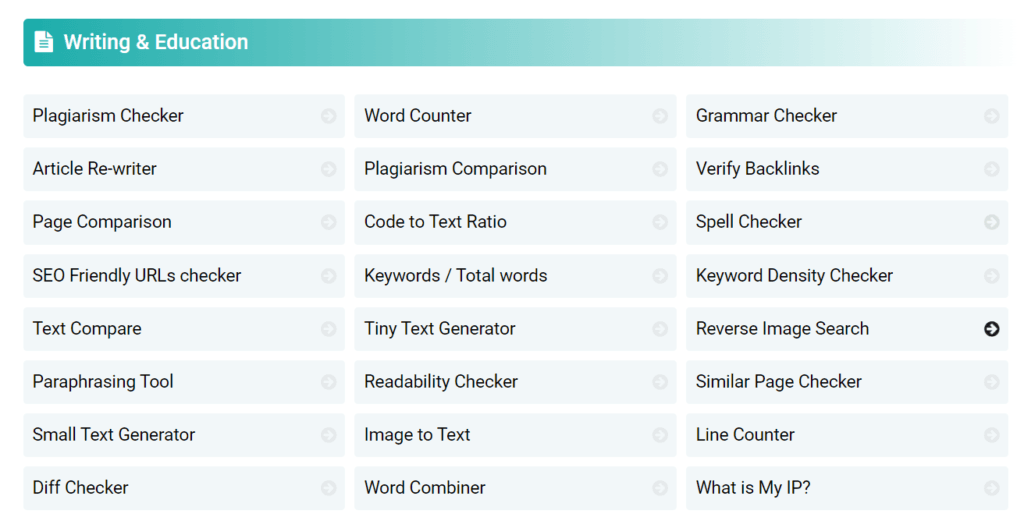The width and height of the screenshot is (1024, 528).
Task: Go to Verify Backlinks
Action: [x=757, y=169]
